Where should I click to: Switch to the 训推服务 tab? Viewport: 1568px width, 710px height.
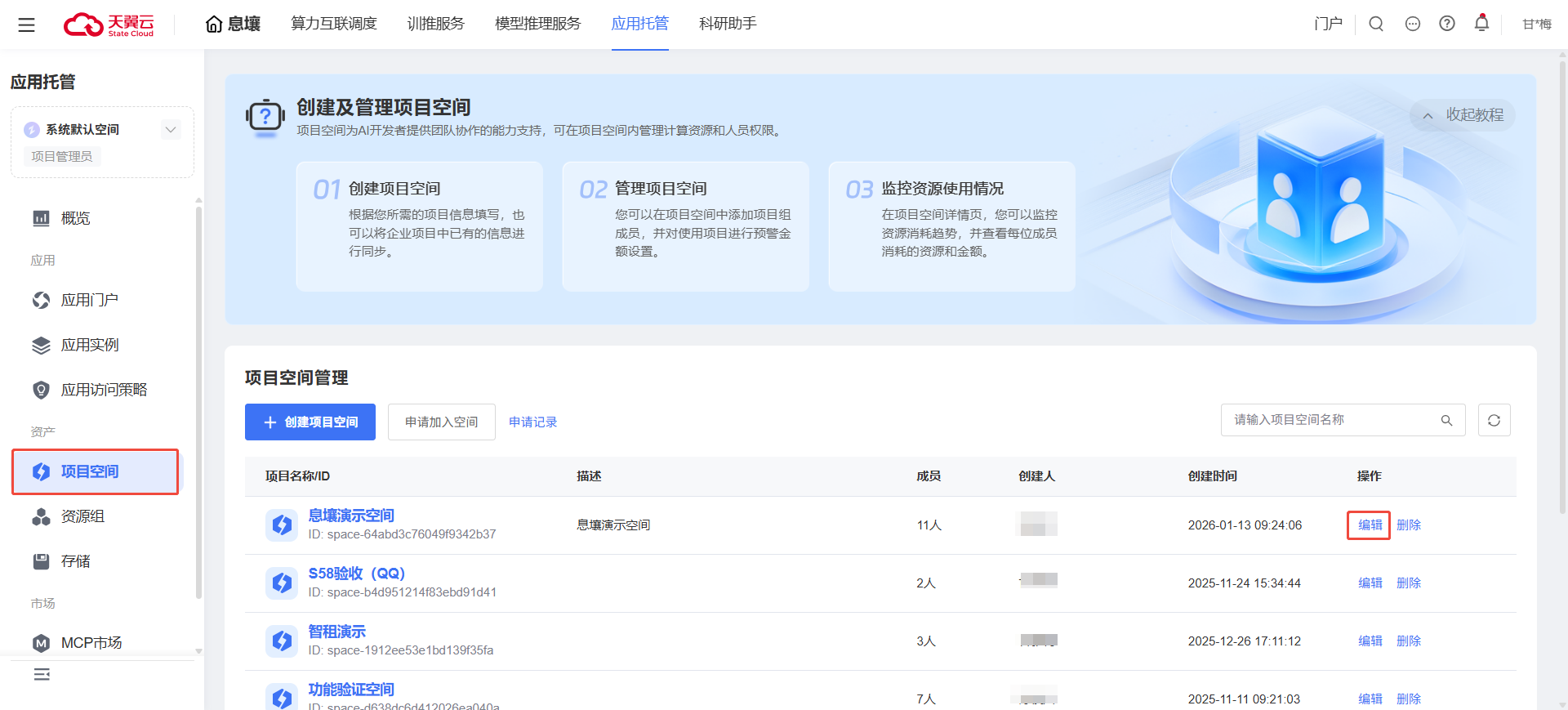435,24
